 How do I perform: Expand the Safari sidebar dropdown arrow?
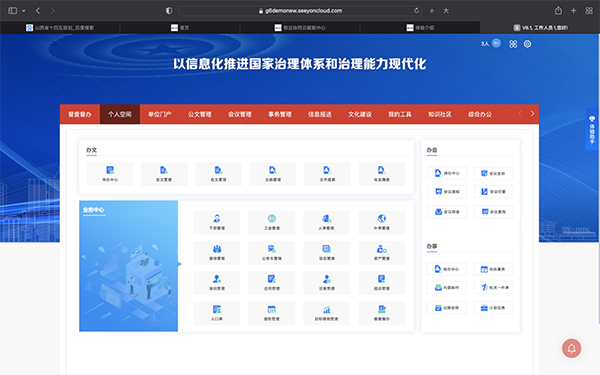point(24,11)
